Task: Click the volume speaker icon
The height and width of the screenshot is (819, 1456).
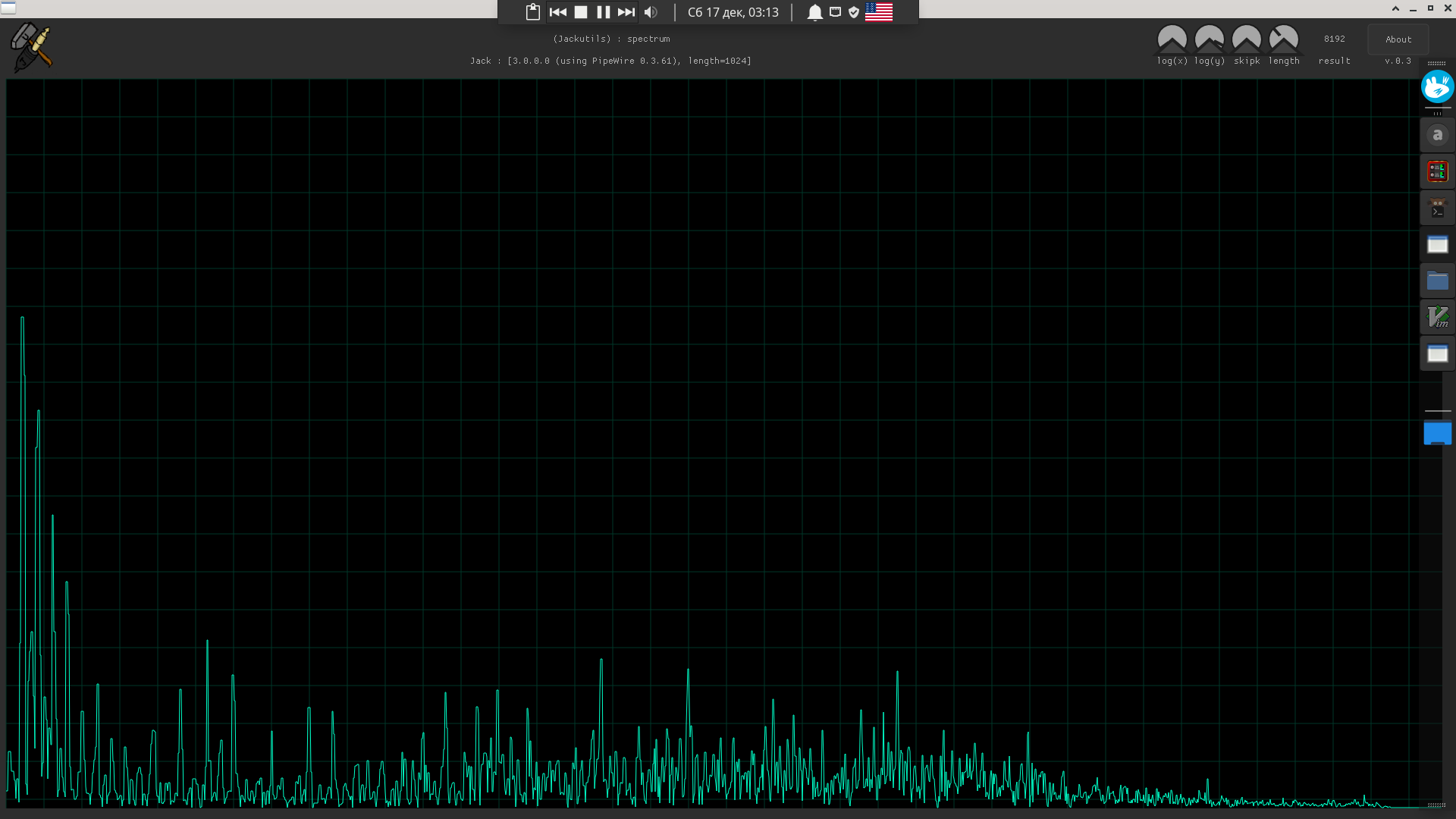Action: click(651, 12)
